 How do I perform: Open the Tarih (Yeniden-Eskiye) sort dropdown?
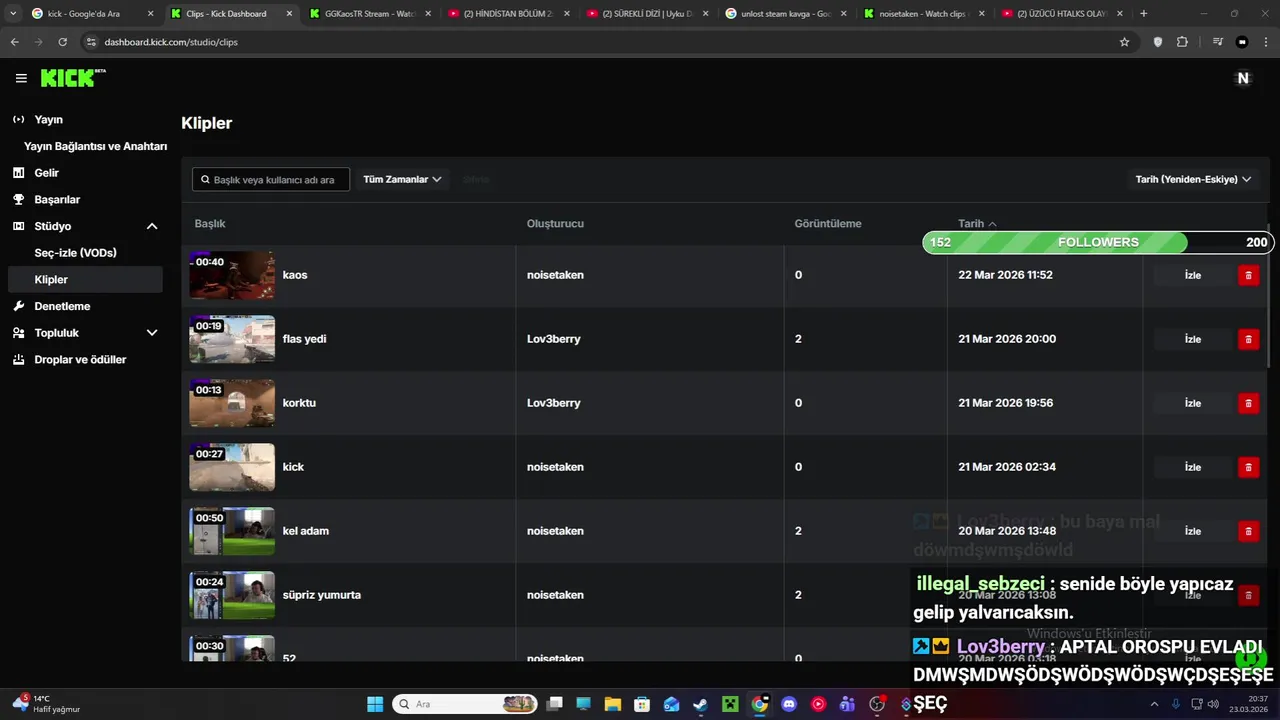point(1193,179)
